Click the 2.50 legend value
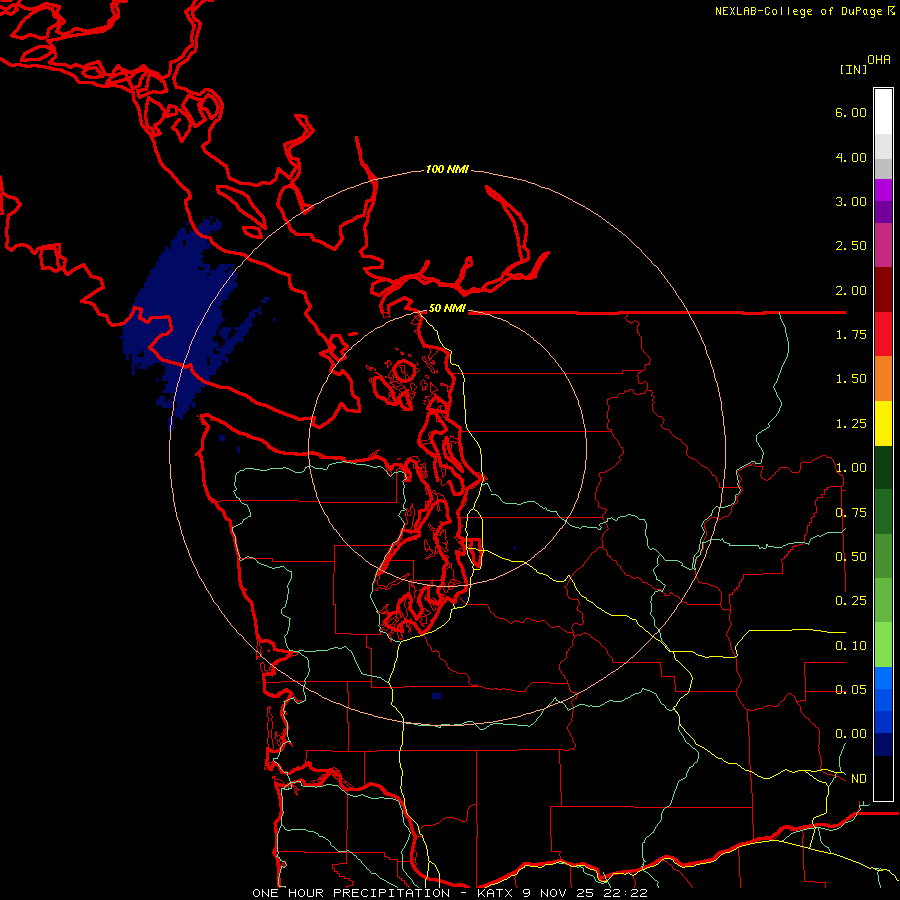 coord(851,246)
